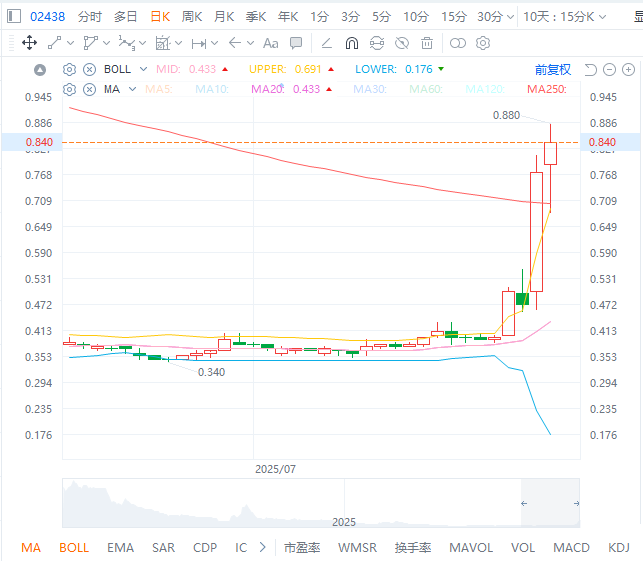Toggle the IC indicator
The image size is (643, 561).
click(241, 547)
